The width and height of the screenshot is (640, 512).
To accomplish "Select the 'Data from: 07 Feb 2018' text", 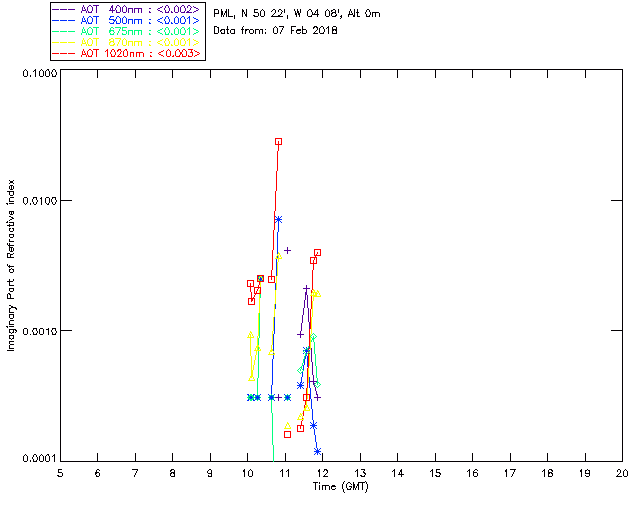I will point(275,30).
